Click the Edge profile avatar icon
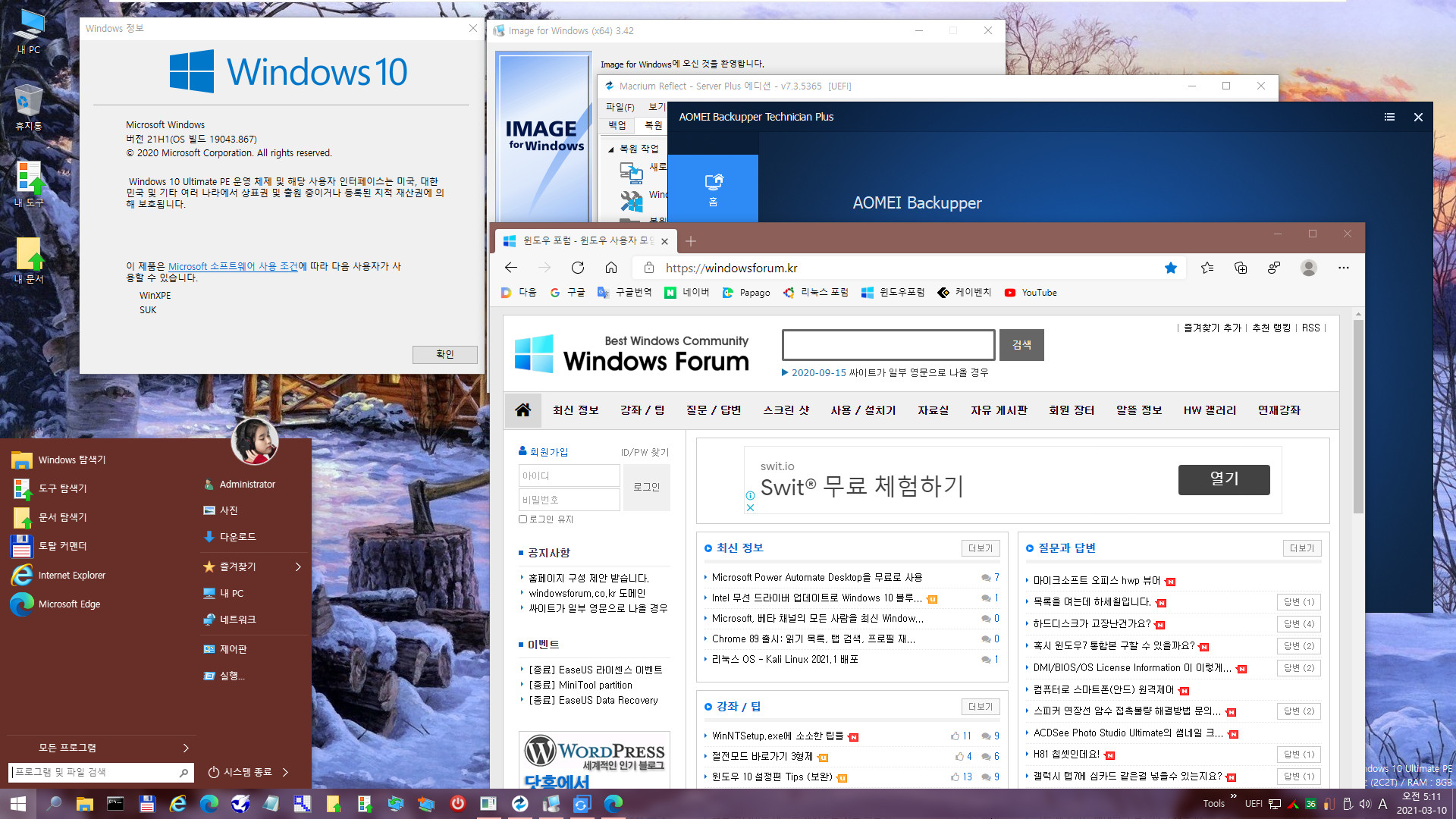1456x819 pixels. click(x=1308, y=268)
